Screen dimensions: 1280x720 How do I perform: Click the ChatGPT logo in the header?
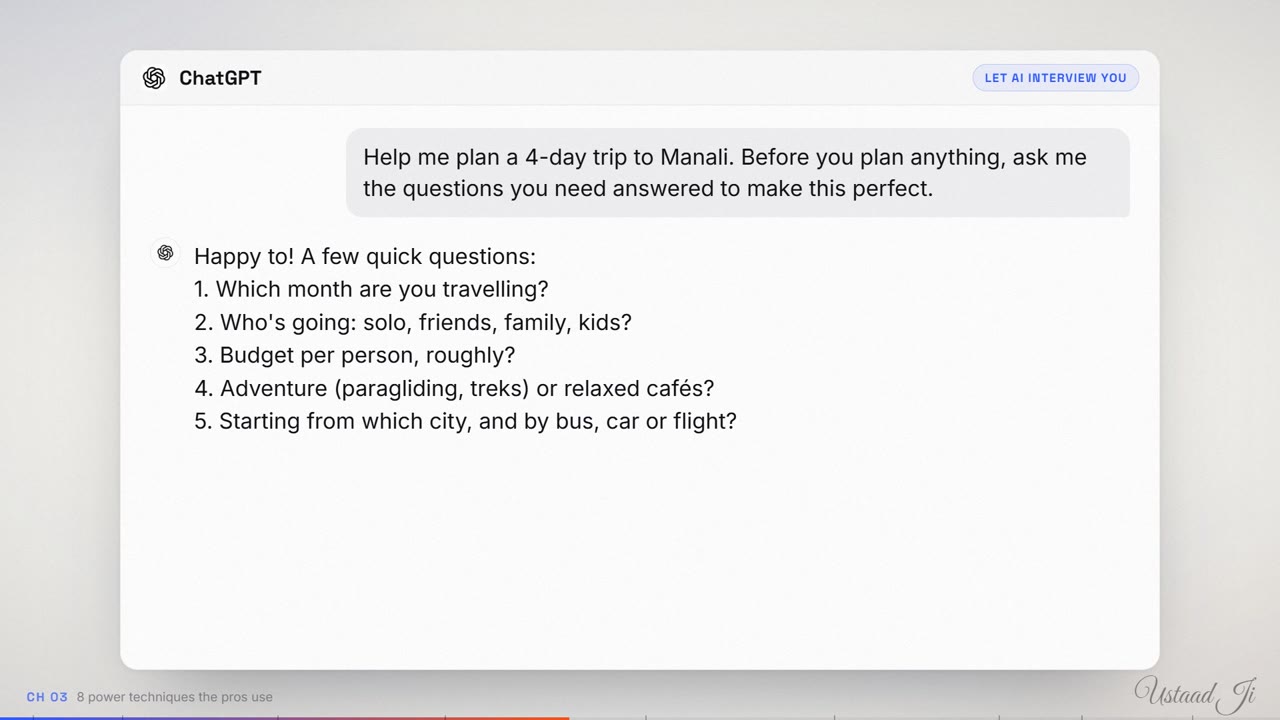(154, 78)
